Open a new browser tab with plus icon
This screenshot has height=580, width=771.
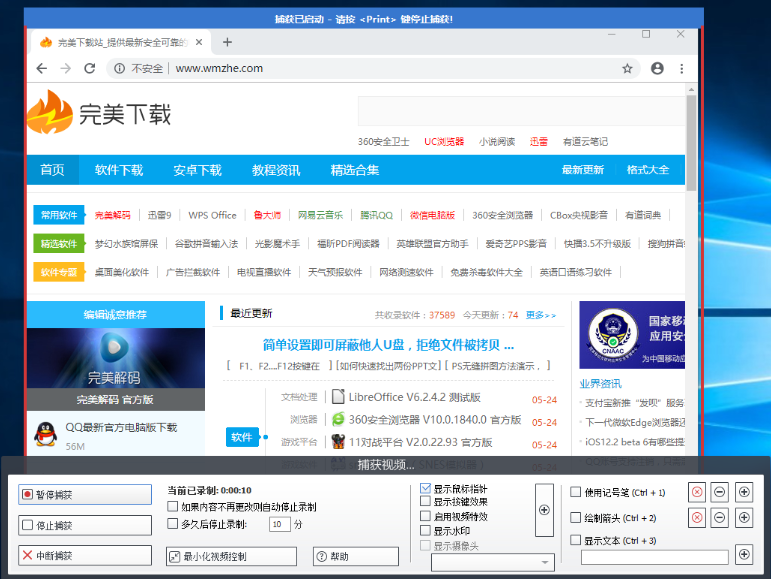click(x=227, y=42)
